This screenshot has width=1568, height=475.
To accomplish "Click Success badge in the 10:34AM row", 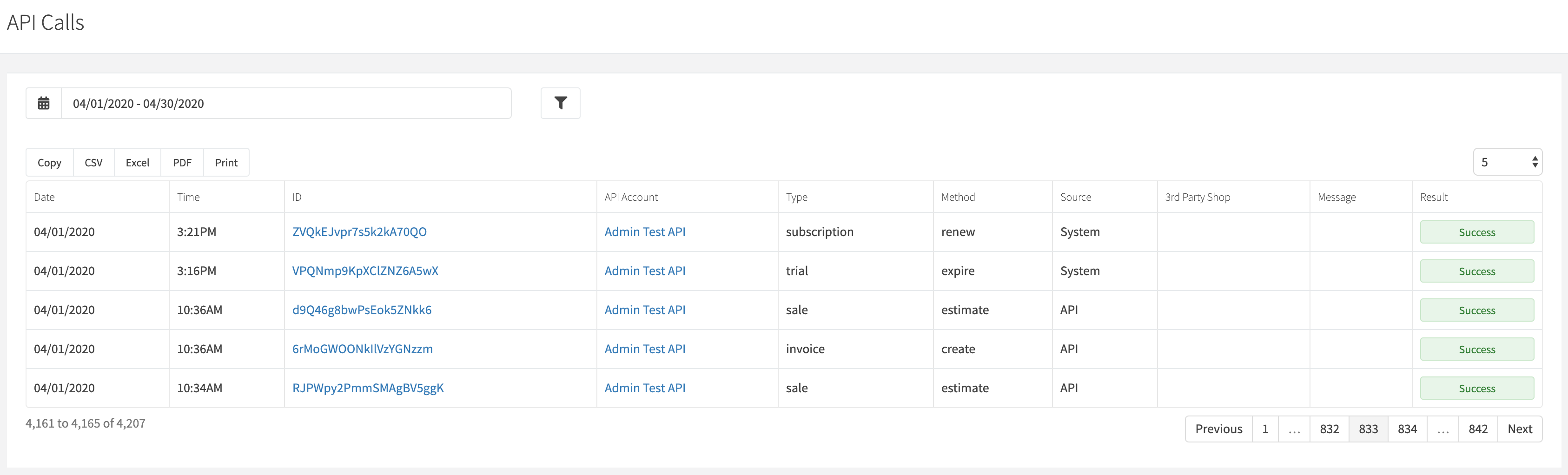I will coord(1477,388).
